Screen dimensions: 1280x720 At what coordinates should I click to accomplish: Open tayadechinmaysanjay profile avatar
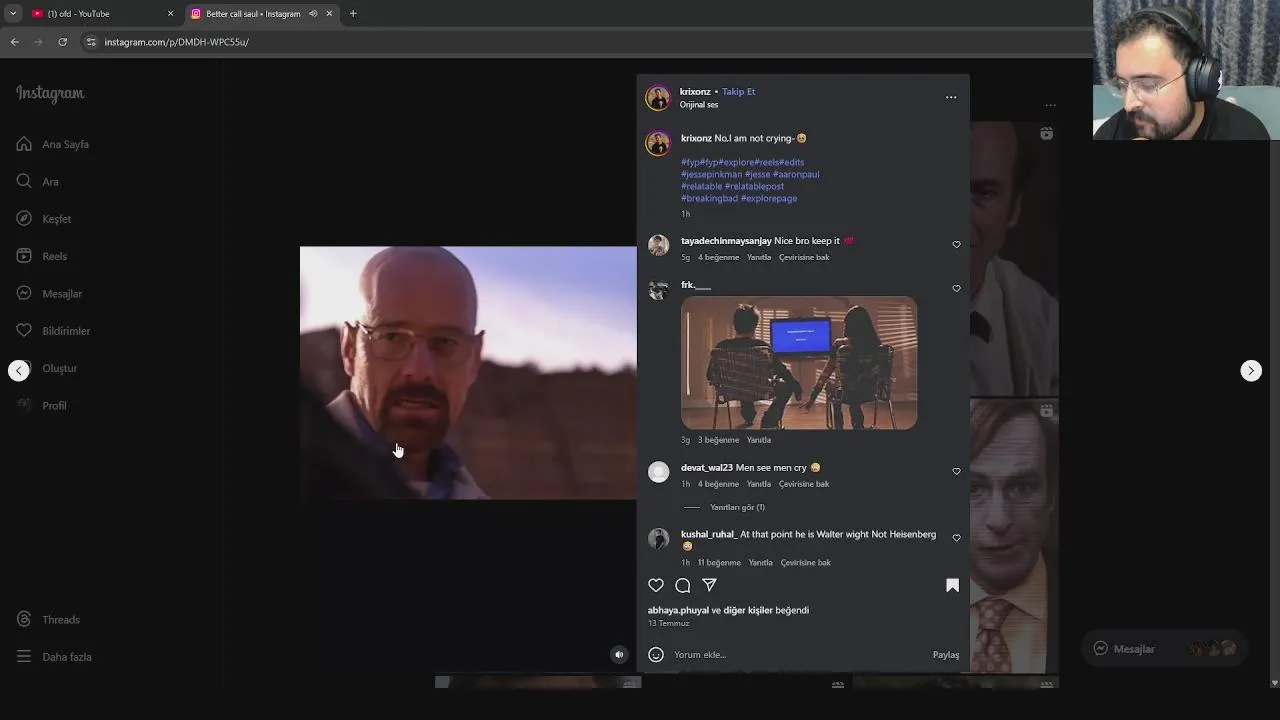click(658, 245)
